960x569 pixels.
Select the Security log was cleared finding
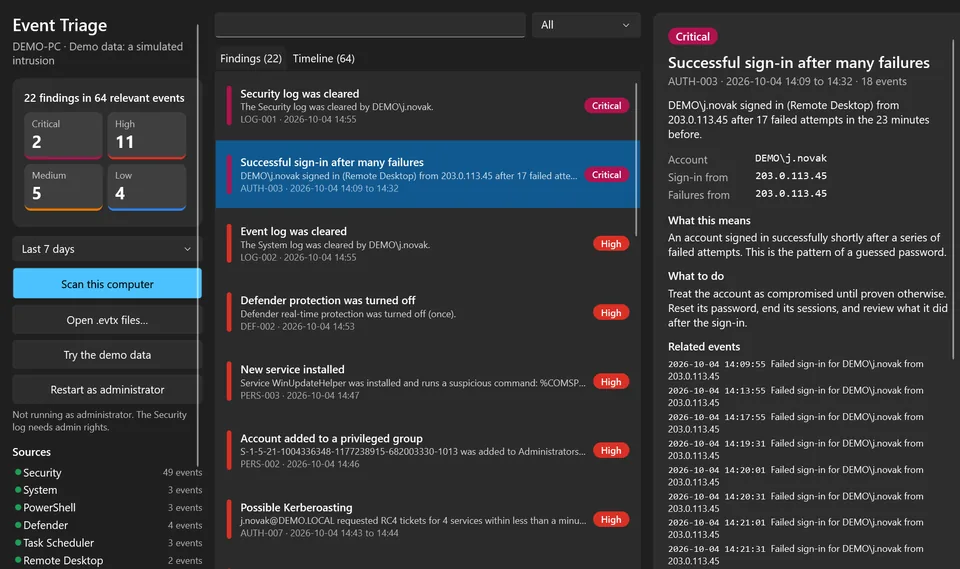point(427,105)
